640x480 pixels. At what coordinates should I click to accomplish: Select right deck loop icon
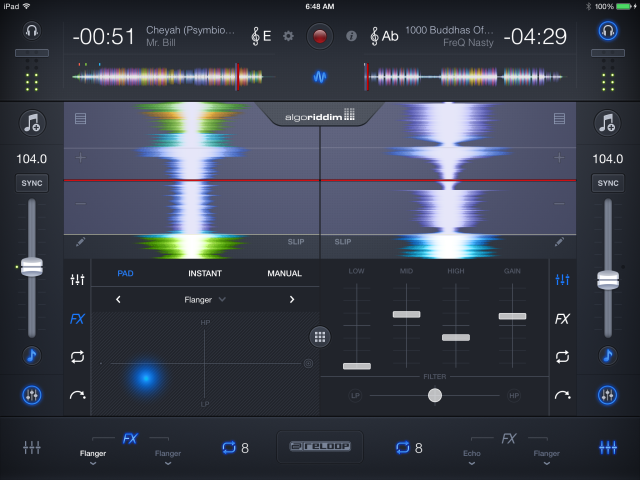coord(562,356)
